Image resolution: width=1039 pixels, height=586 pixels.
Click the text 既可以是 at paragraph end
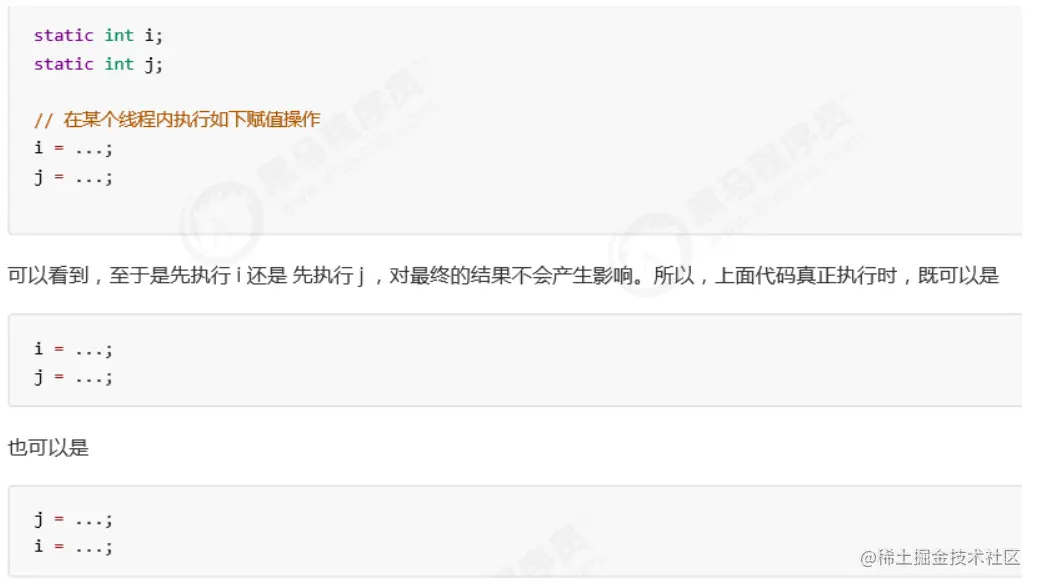pos(958,275)
